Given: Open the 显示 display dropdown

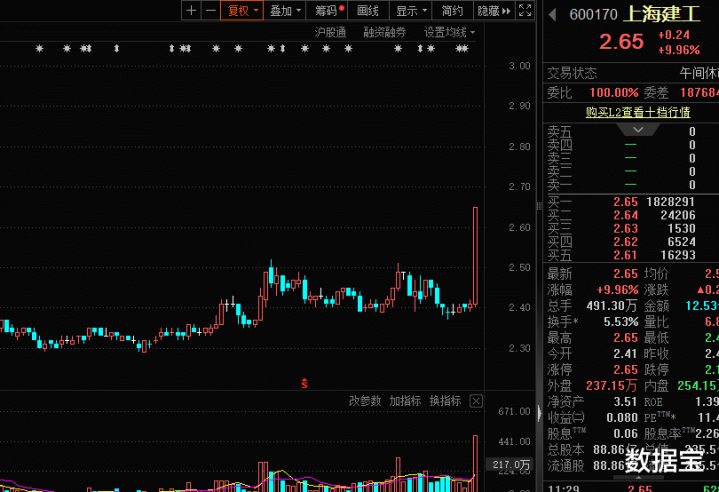Looking at the screenshot, I should click(x=410, y=11).
